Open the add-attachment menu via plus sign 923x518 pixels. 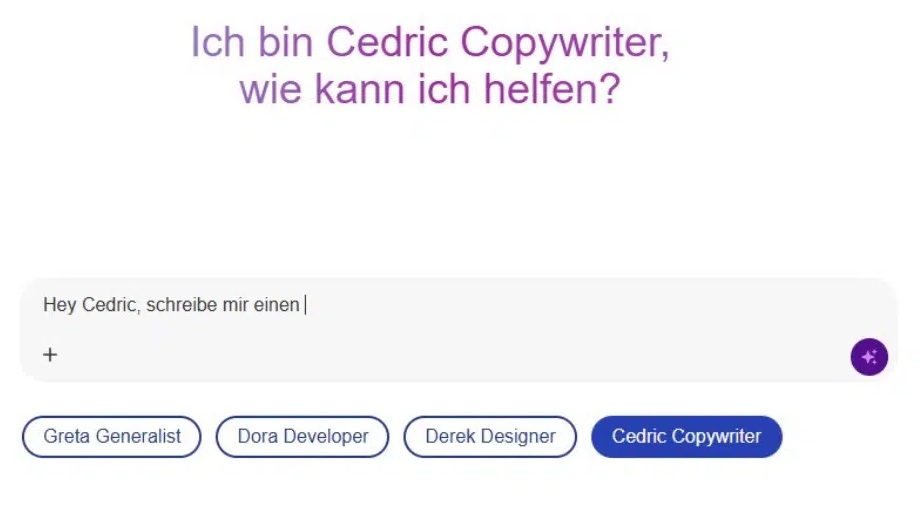[x=50, y=354]
